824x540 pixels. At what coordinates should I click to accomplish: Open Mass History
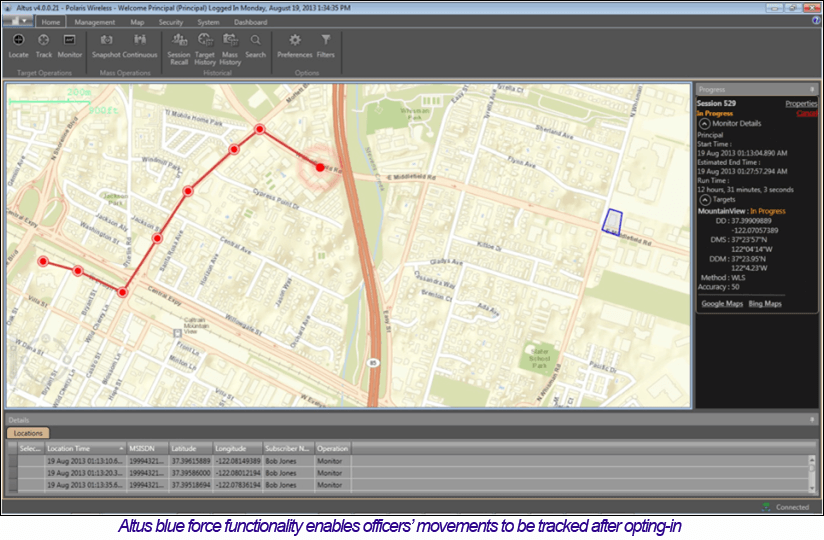pos(230,49)
